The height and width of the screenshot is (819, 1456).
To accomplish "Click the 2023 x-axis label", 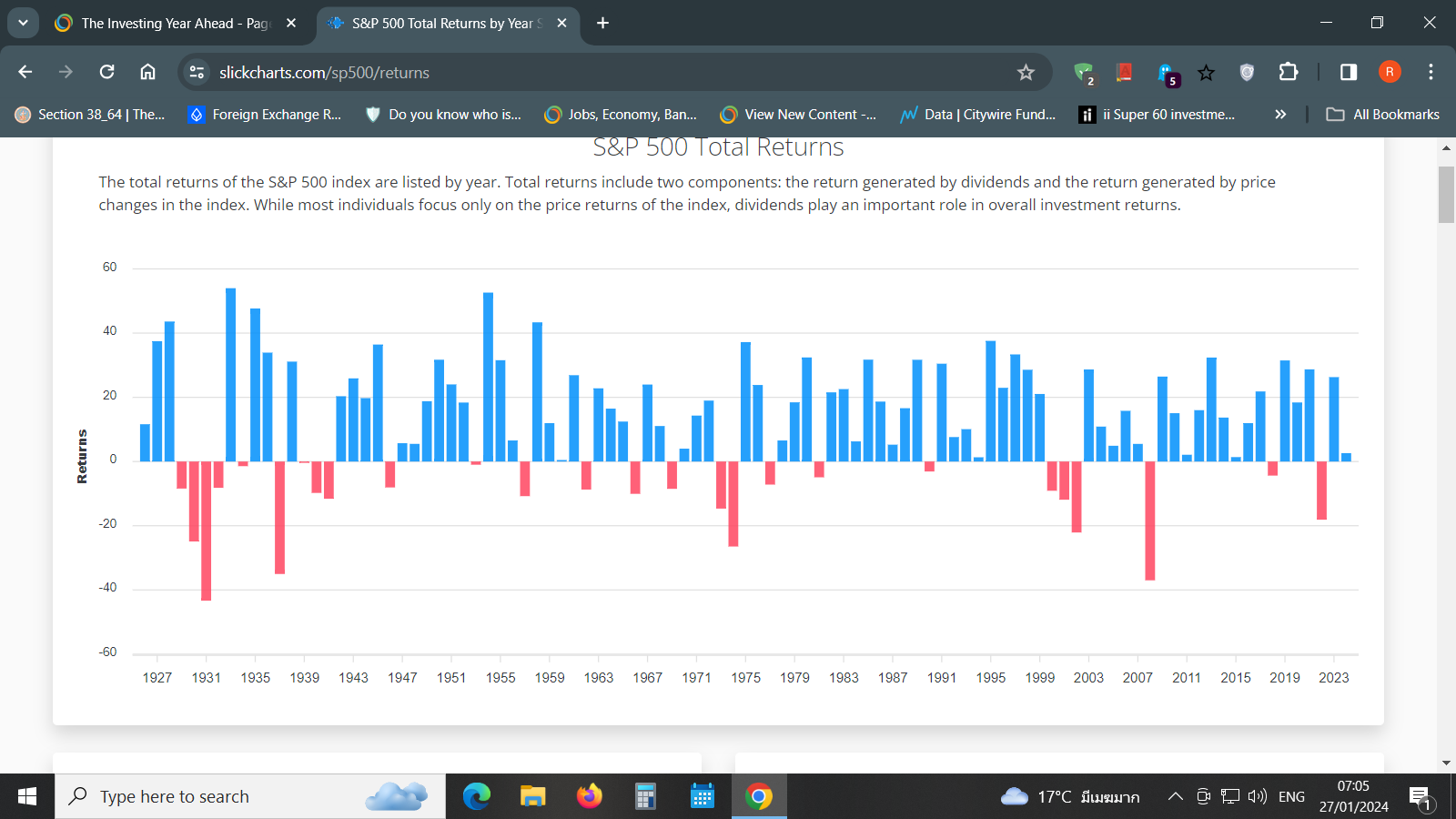I will (1334, 678).
